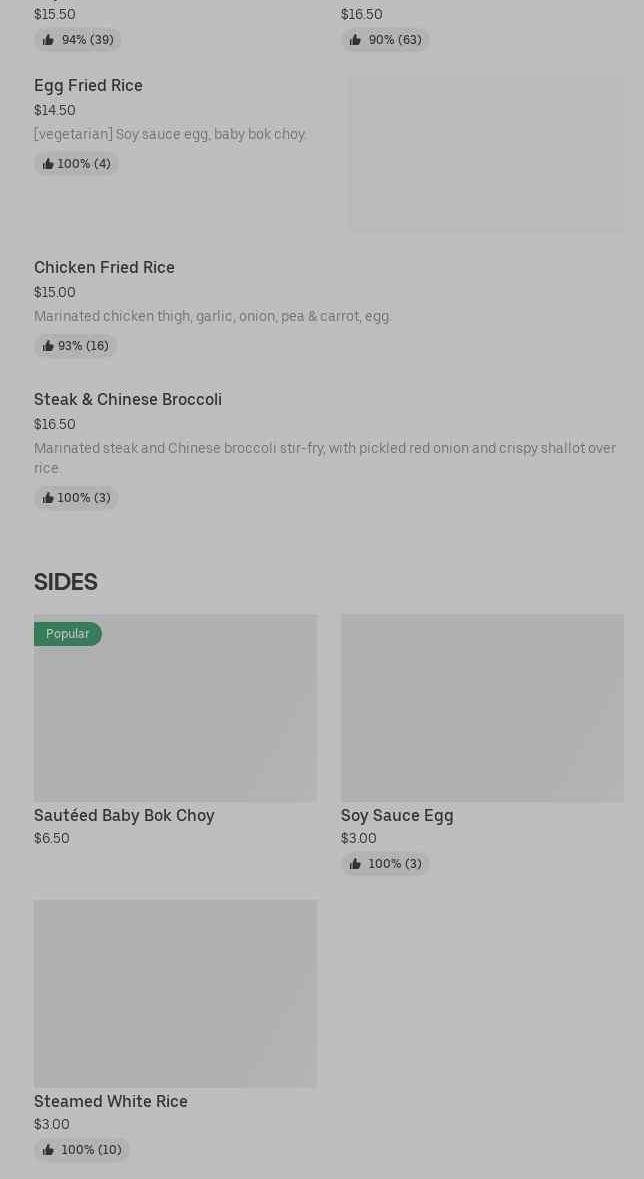644x1179 pixels.
Task: Click the thumbs-up icon for Steak & Chinese Broccoli
Action: 48,498
